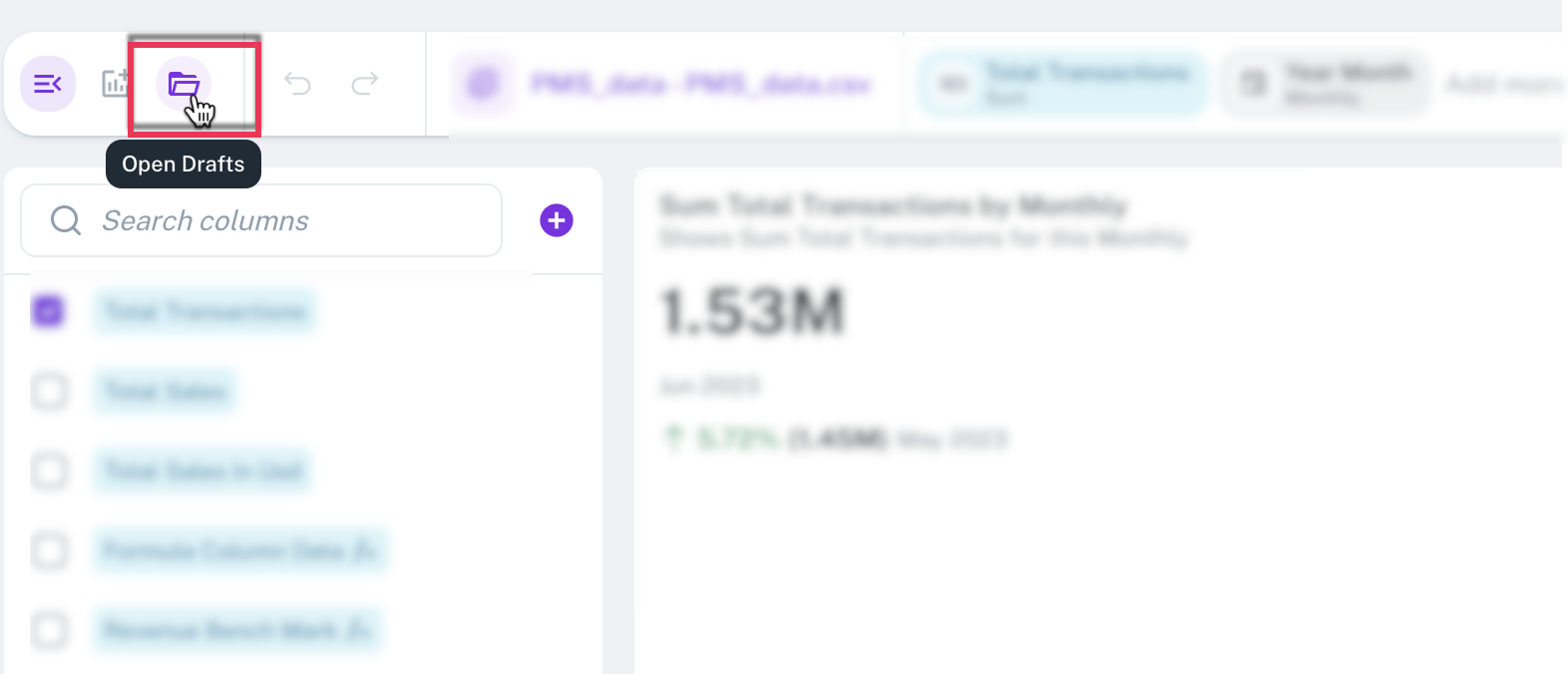The image size is (1568, 674).
Task: Open Drafts via the folder icon
Action: coord(184,84)
